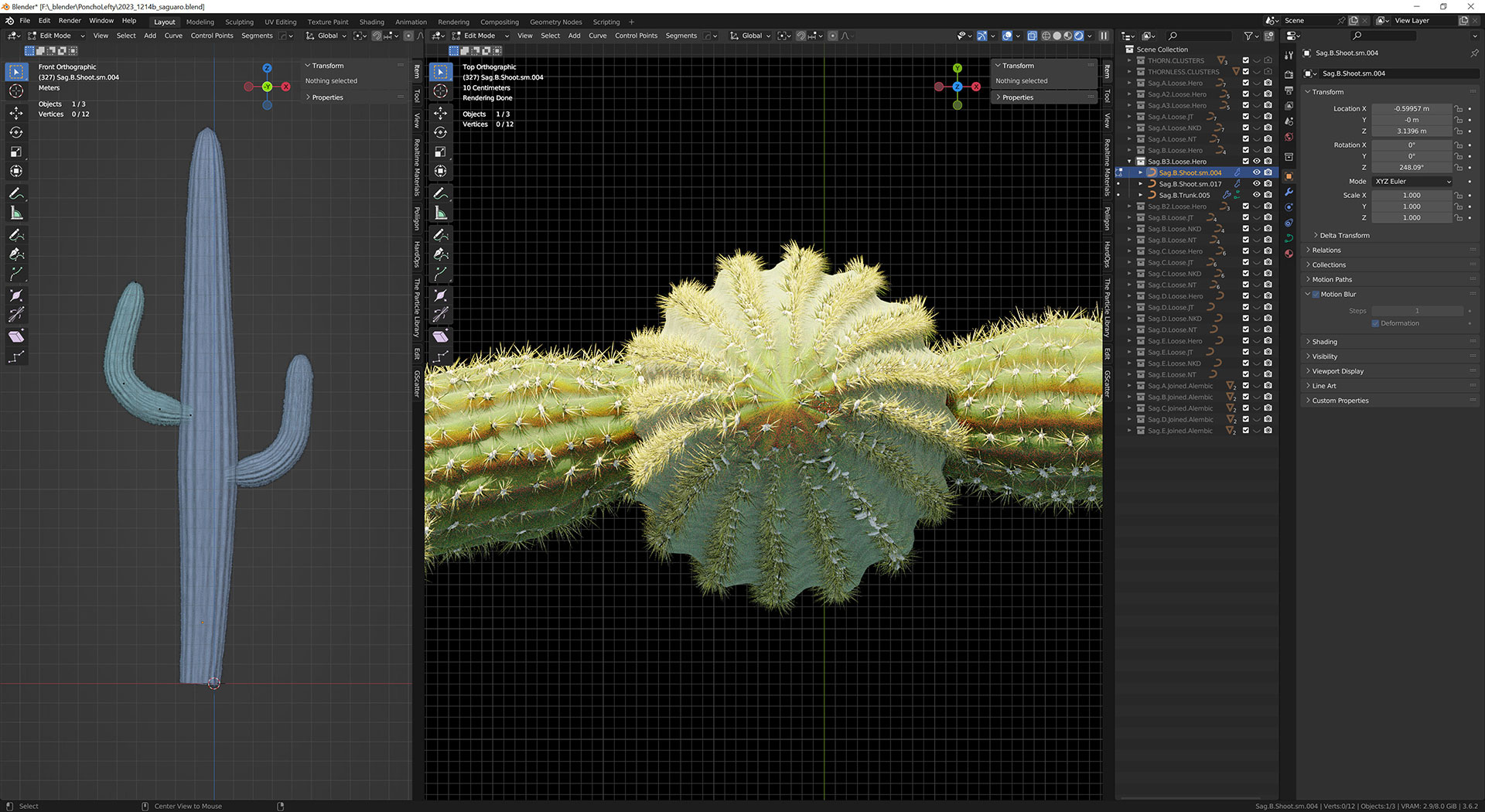
Task: Switch to the Sculpting workspace tab
Action: [239, 22]
